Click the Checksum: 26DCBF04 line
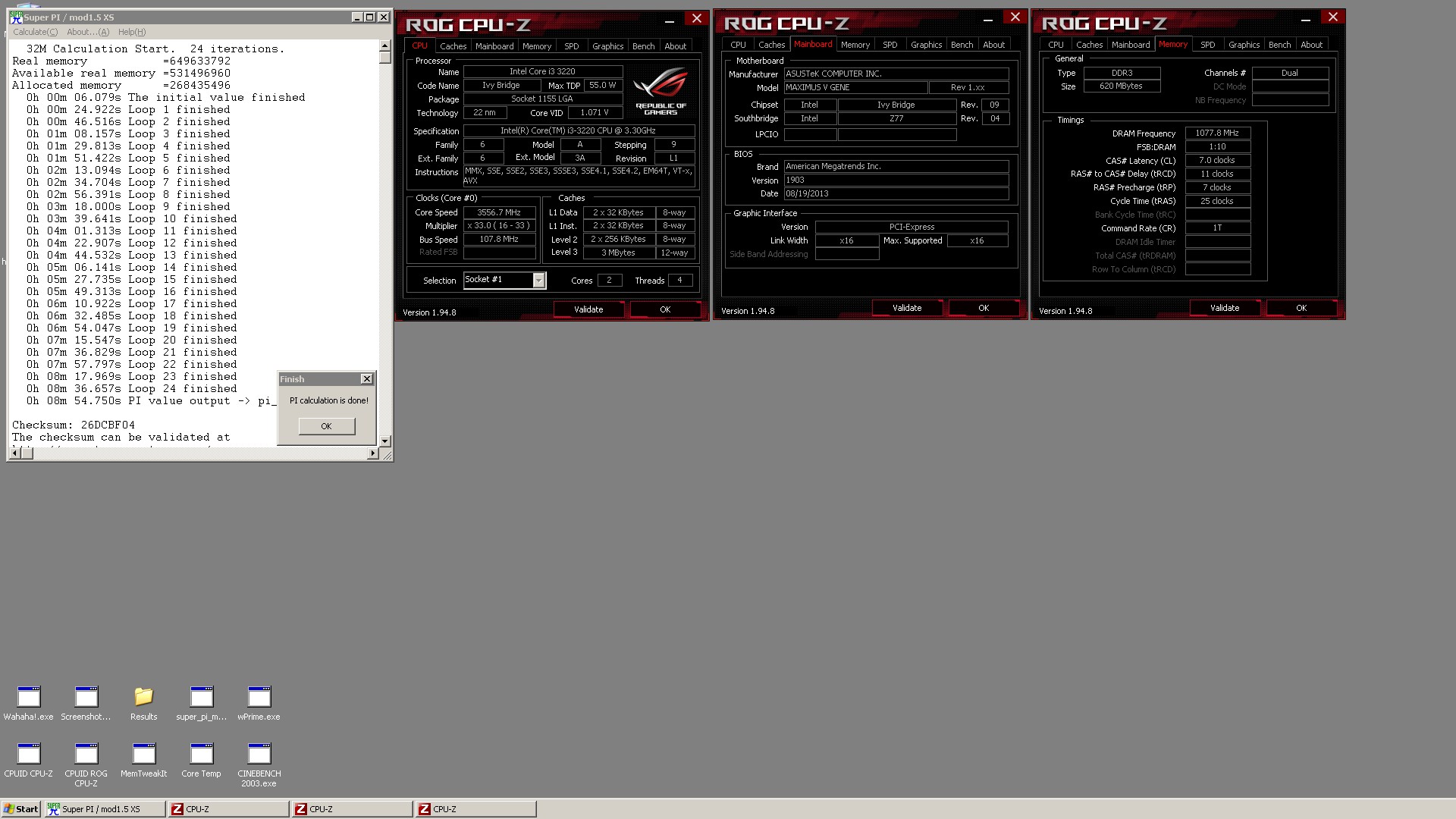Image resolution: width=1456 pixels, height=819 pixels. [x=74, y=425]
